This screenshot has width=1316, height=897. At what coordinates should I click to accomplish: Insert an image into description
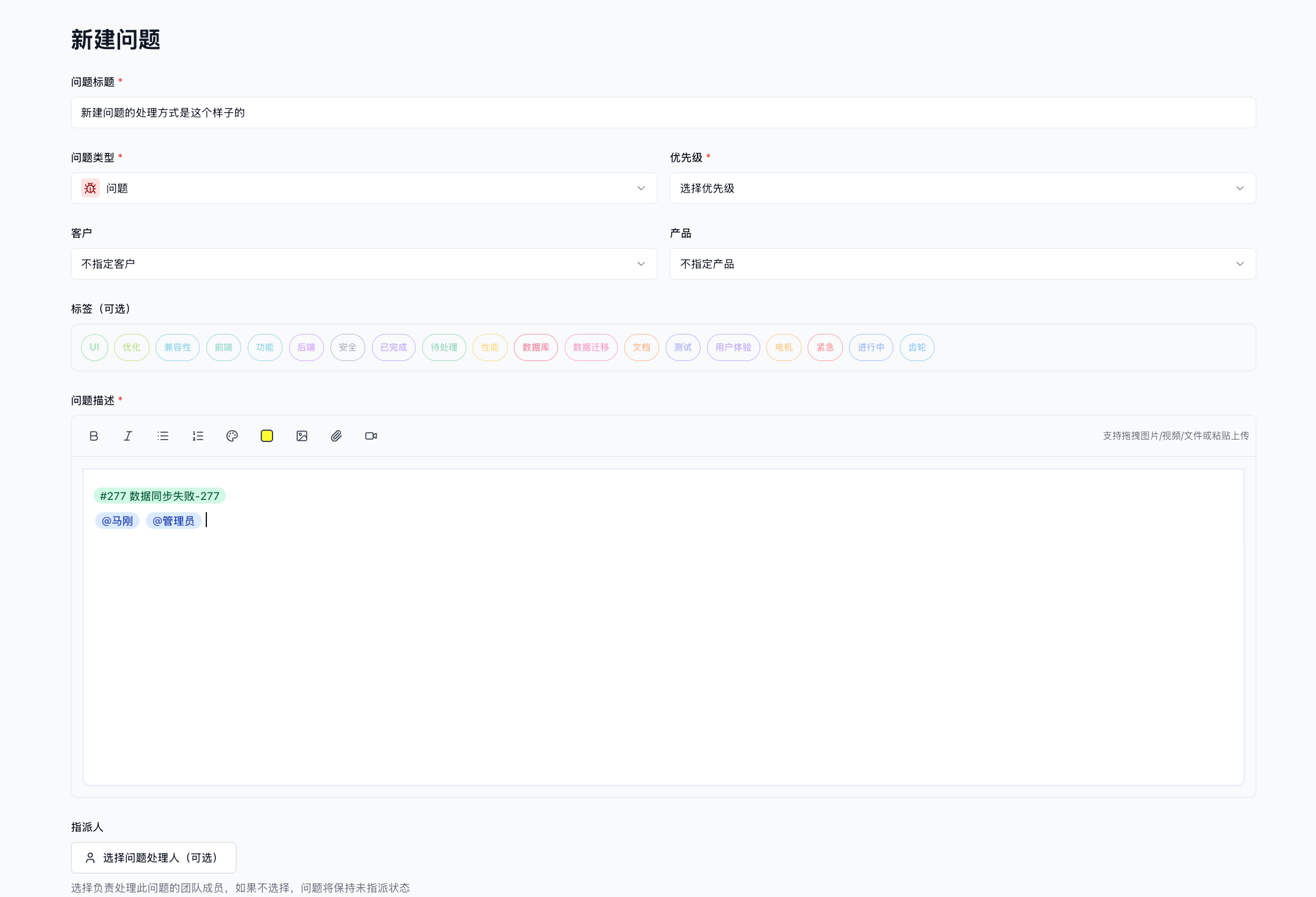[302, 436]
